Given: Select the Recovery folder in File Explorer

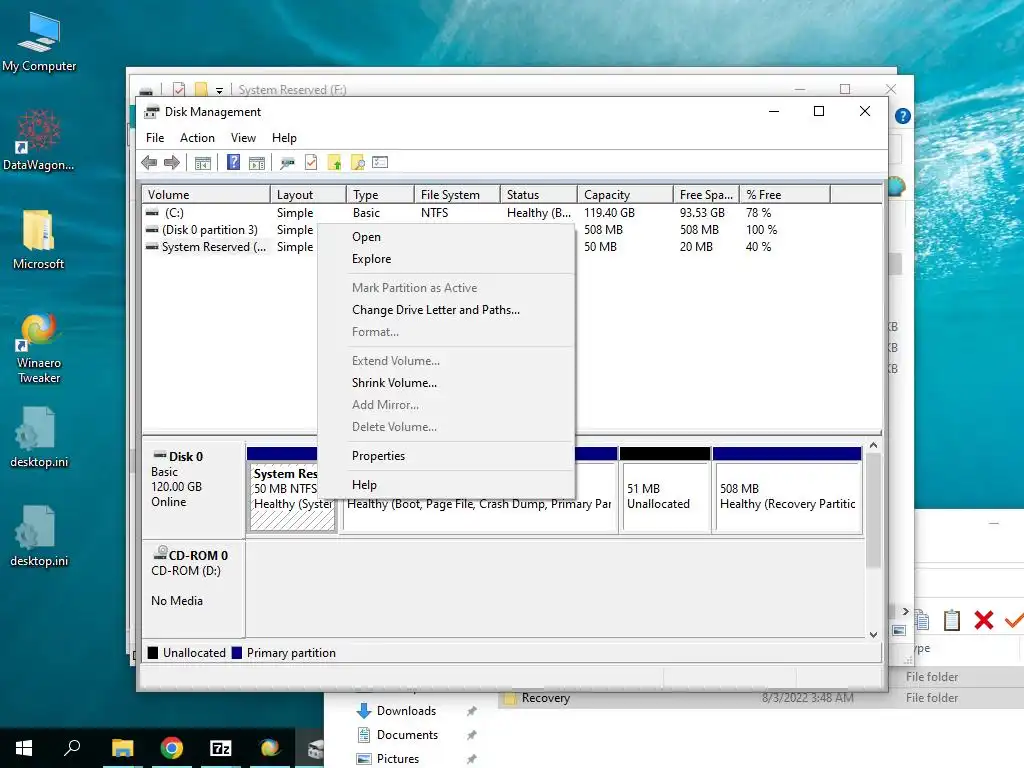Looking at the screenshot, I should point(545,698).
